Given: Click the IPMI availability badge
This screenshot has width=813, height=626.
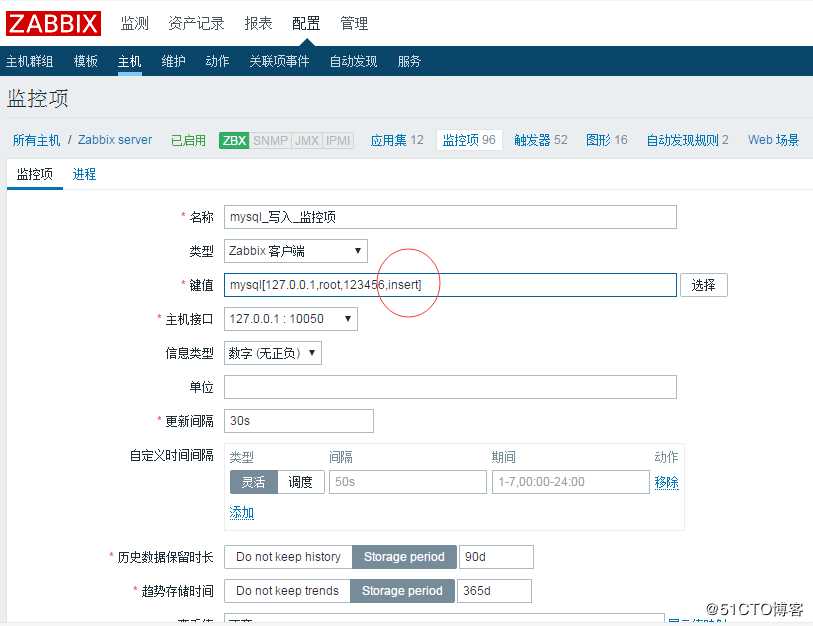Looking at the screenshot, I should (x=338, y=140).
